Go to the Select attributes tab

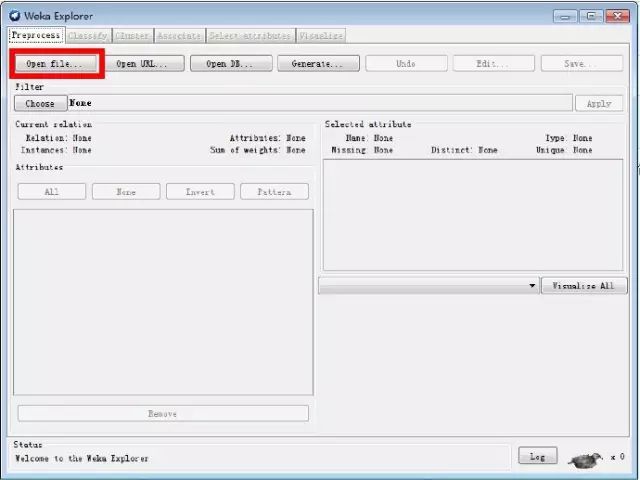point(251,36)
